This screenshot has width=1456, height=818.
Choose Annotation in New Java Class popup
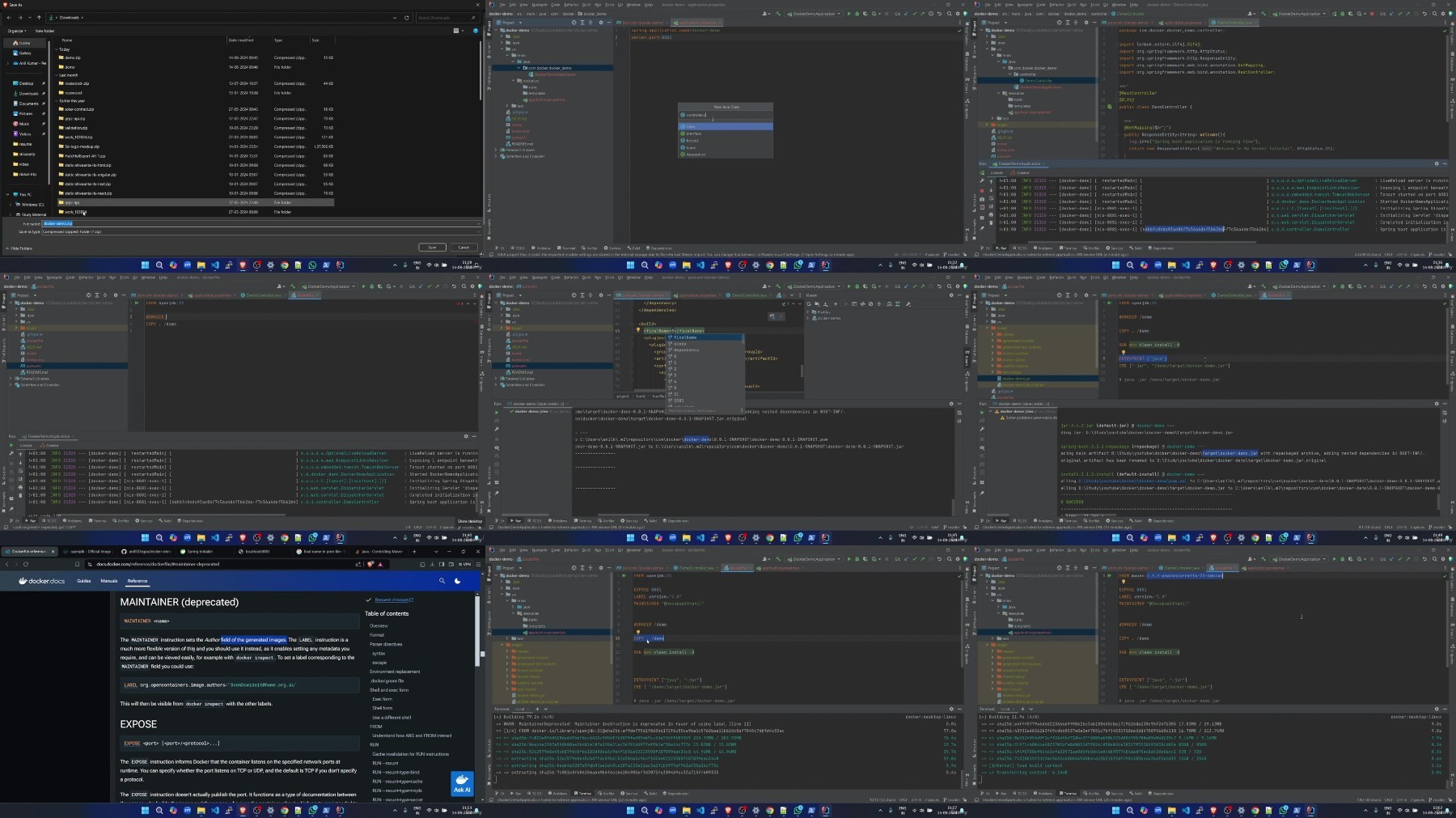click(x=726, y=155)
